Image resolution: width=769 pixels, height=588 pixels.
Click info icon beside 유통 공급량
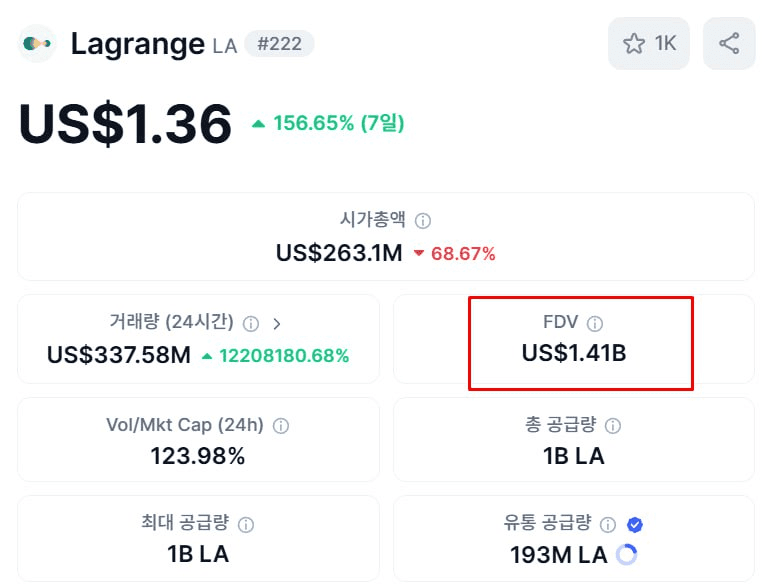point(608,525)
